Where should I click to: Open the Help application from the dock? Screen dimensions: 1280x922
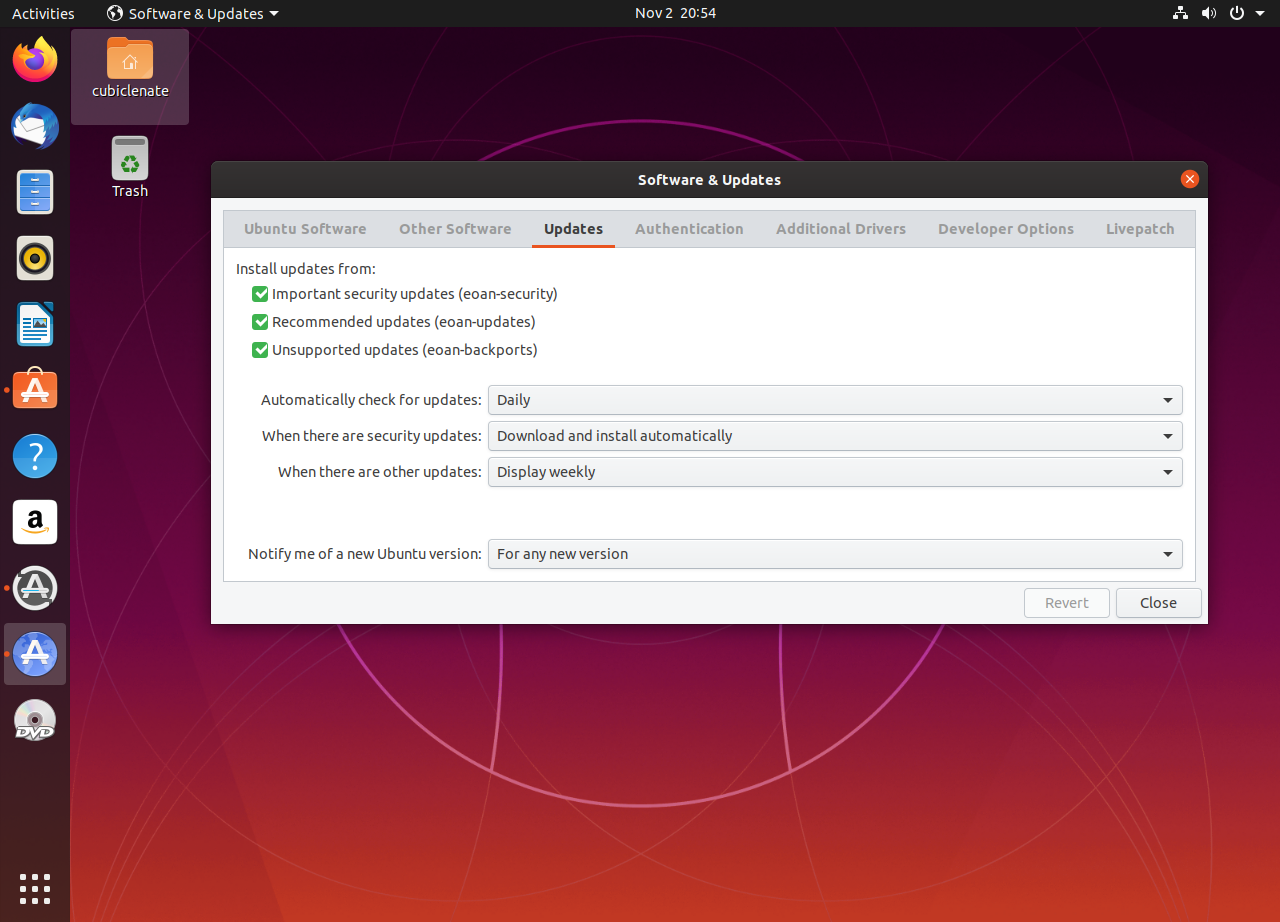coord(35,456)
